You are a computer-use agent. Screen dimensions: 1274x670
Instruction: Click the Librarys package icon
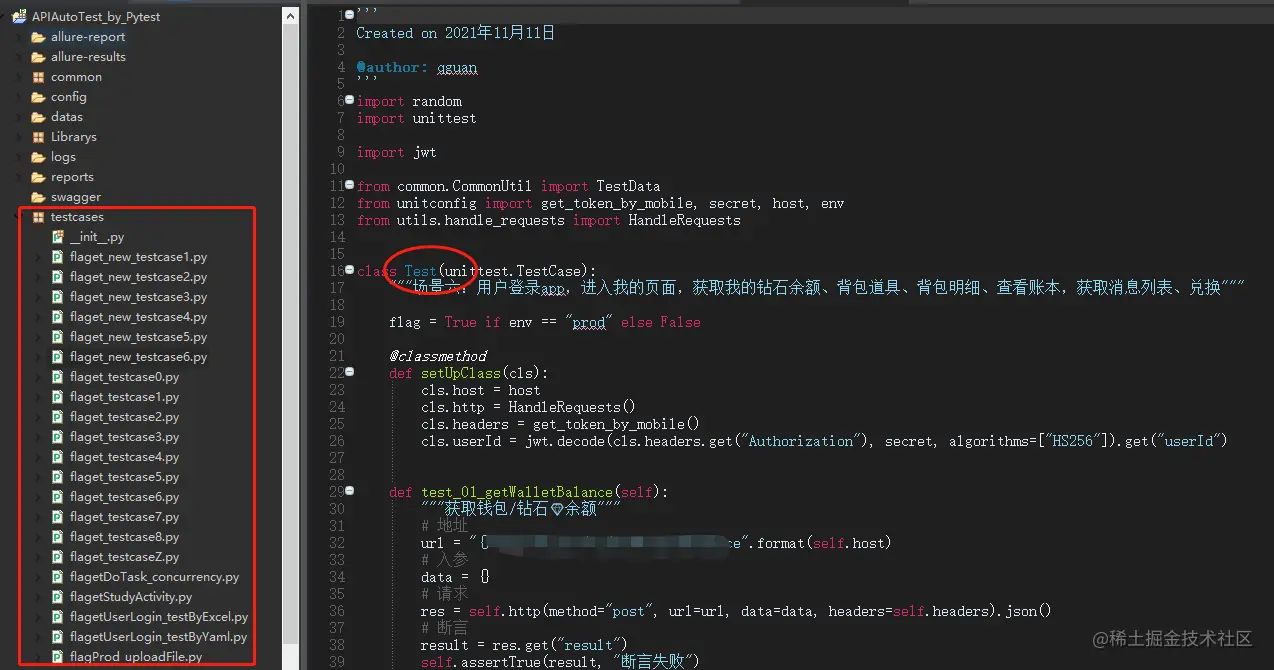point(38,137)
